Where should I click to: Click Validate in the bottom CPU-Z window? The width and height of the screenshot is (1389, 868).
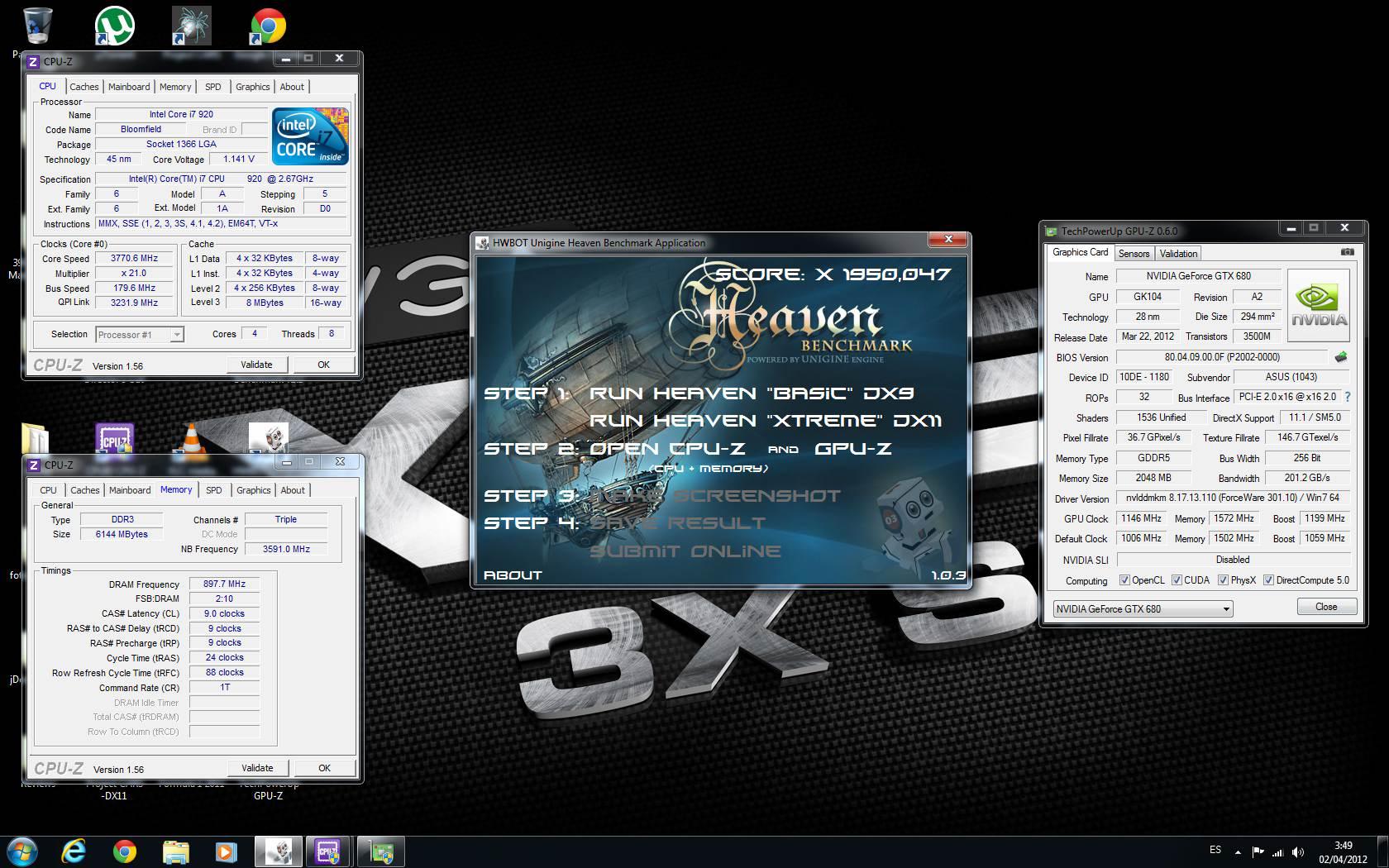257,768
